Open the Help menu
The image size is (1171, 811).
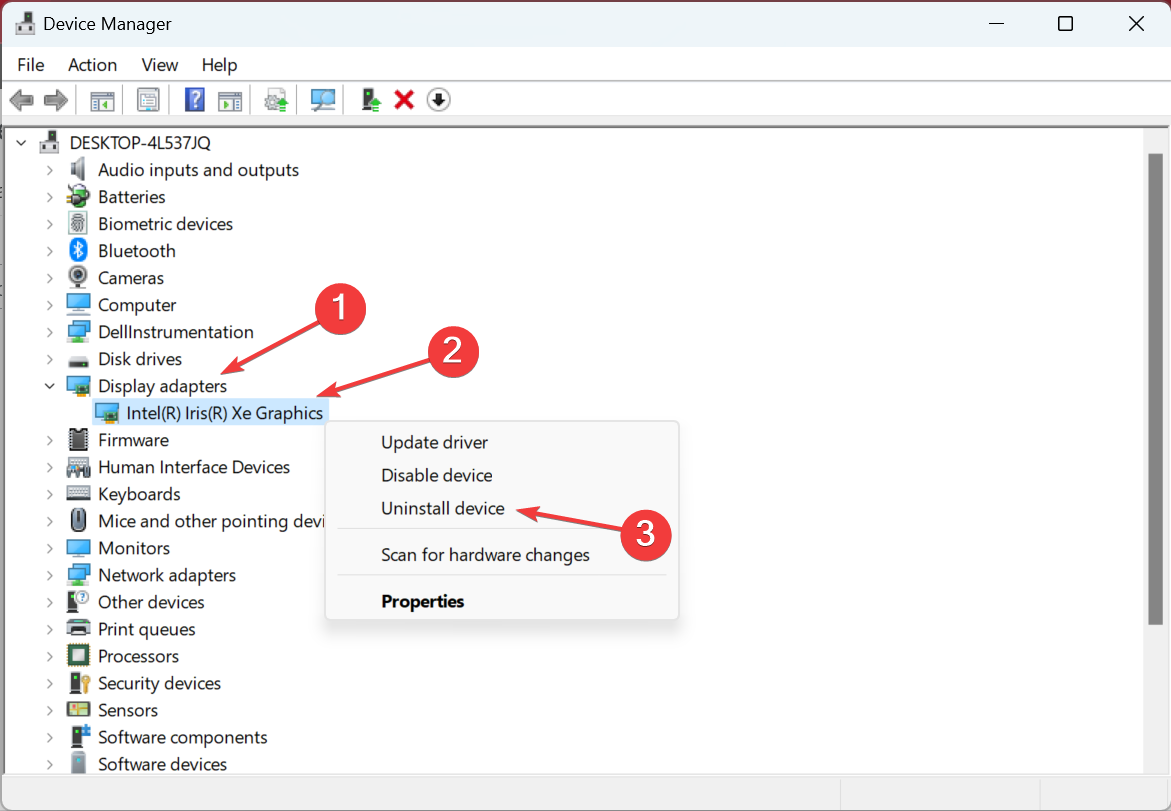pos(220,65)
